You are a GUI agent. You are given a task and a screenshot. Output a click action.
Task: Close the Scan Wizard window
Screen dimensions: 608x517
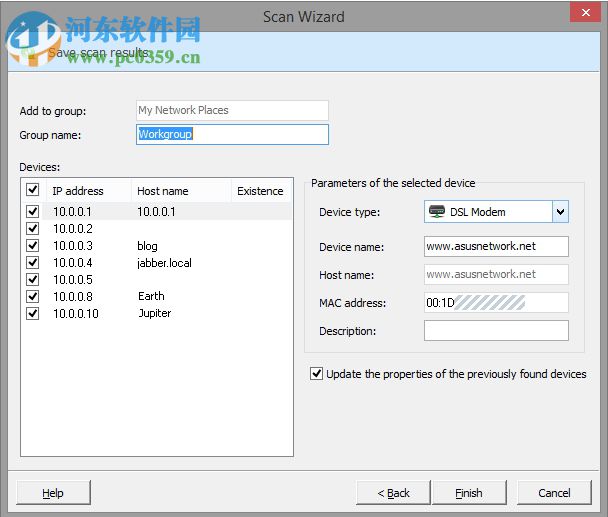(x=586, y=12)
